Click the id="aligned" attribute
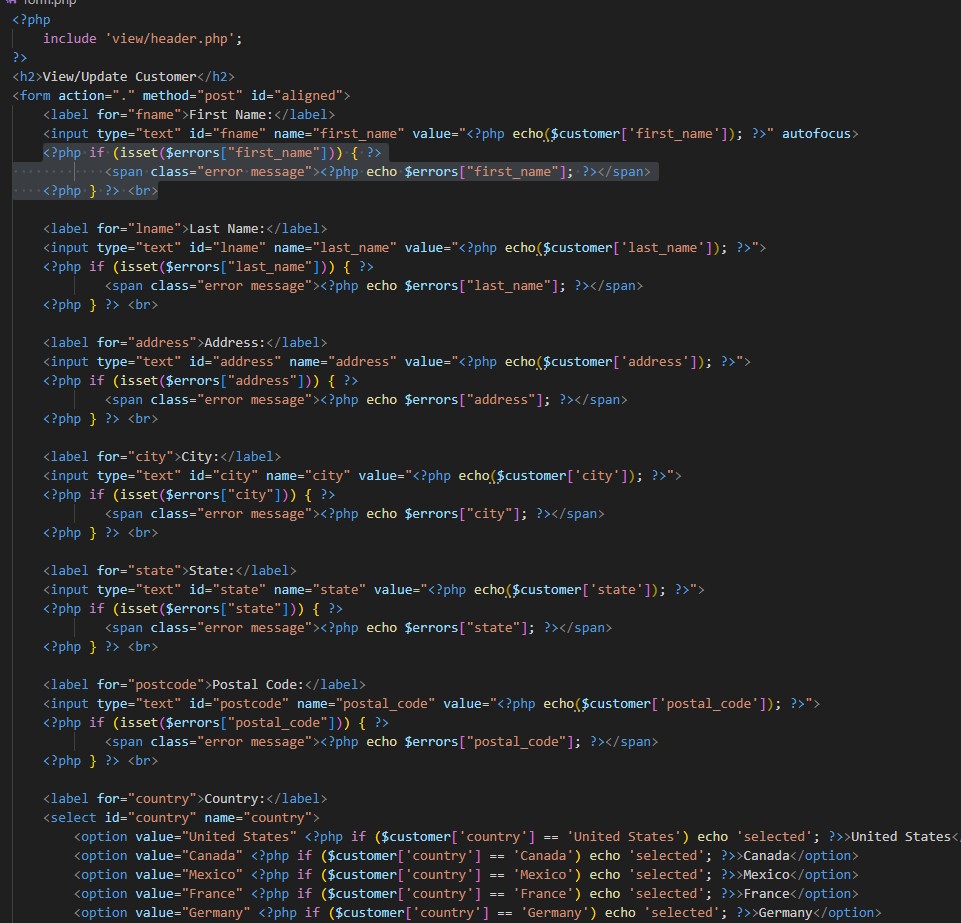 [297, 96]
